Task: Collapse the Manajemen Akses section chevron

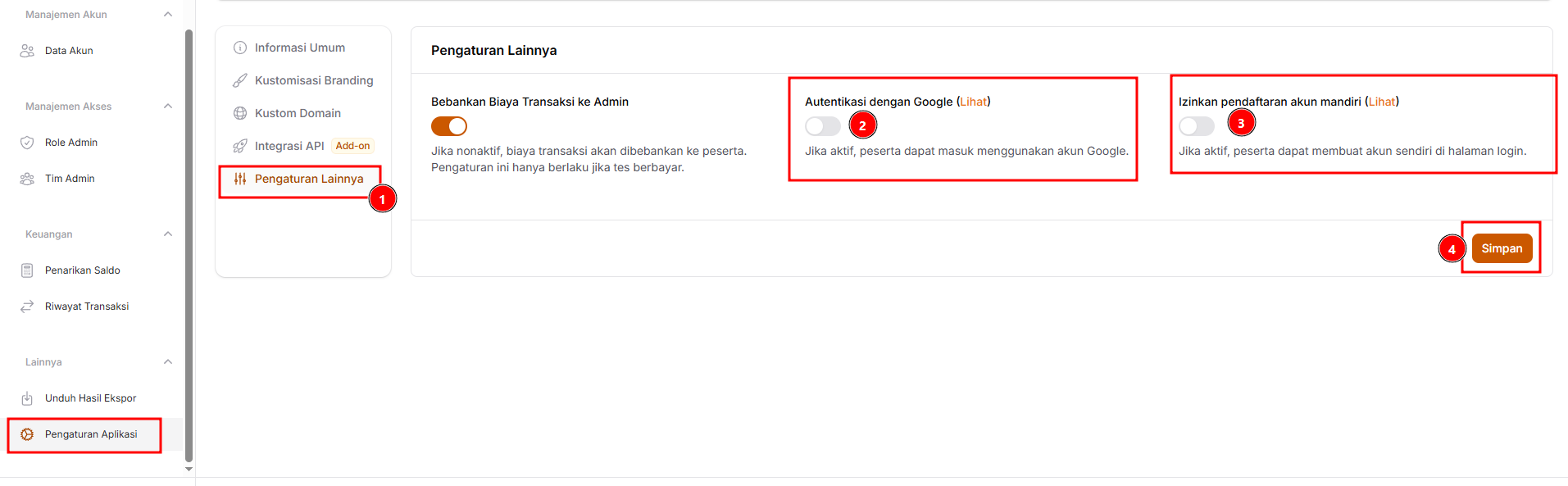Action: click(x=168, y=107)
